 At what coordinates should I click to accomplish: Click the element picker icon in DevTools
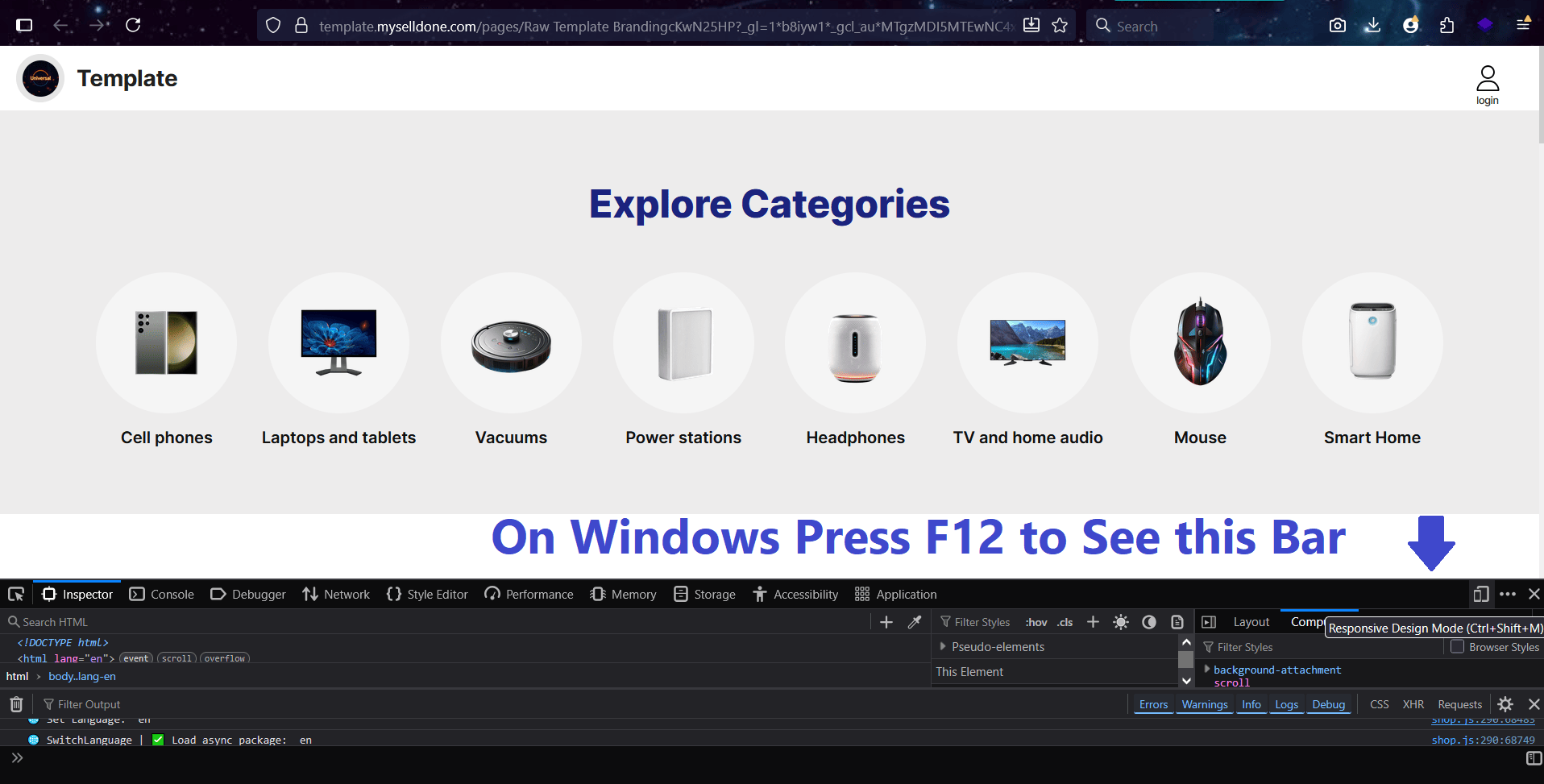[16, 595]
